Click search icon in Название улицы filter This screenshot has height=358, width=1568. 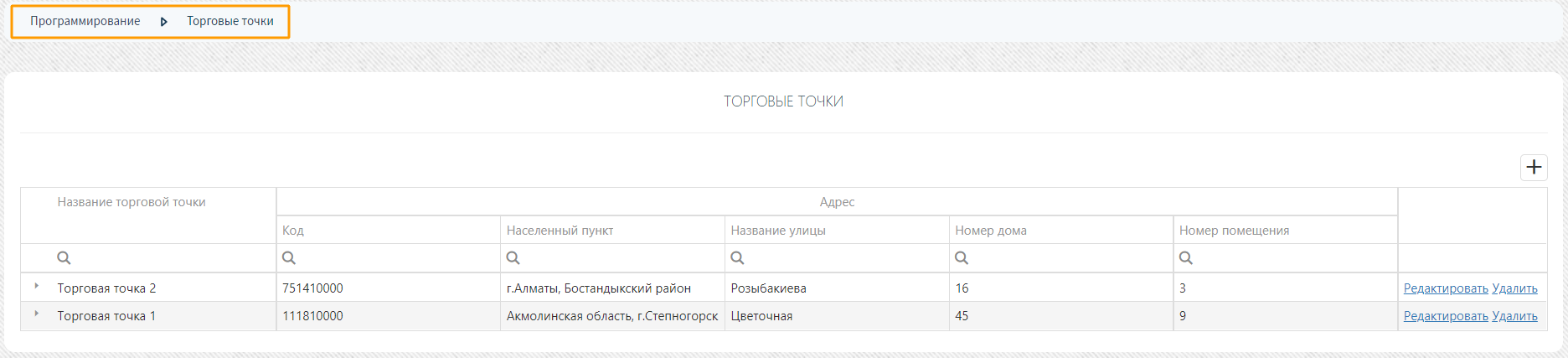[738, 258]
